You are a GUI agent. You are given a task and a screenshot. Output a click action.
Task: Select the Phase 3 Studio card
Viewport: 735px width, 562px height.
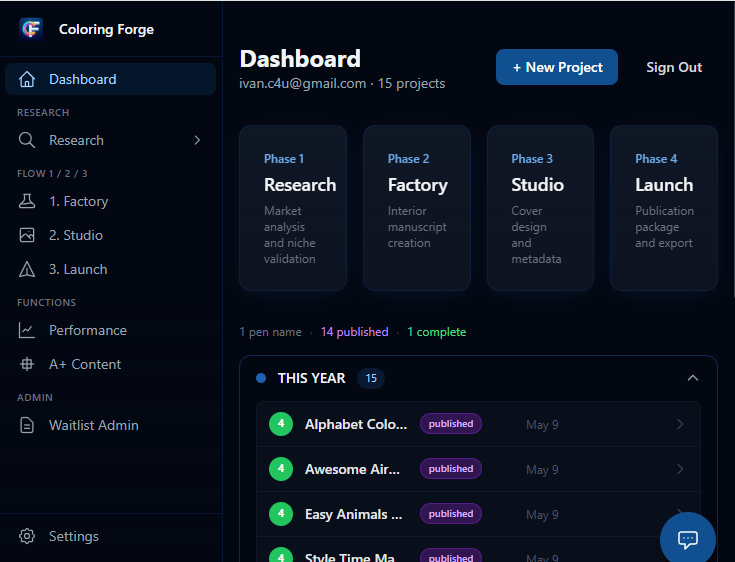pyautogui.click(x=540, y=208)
